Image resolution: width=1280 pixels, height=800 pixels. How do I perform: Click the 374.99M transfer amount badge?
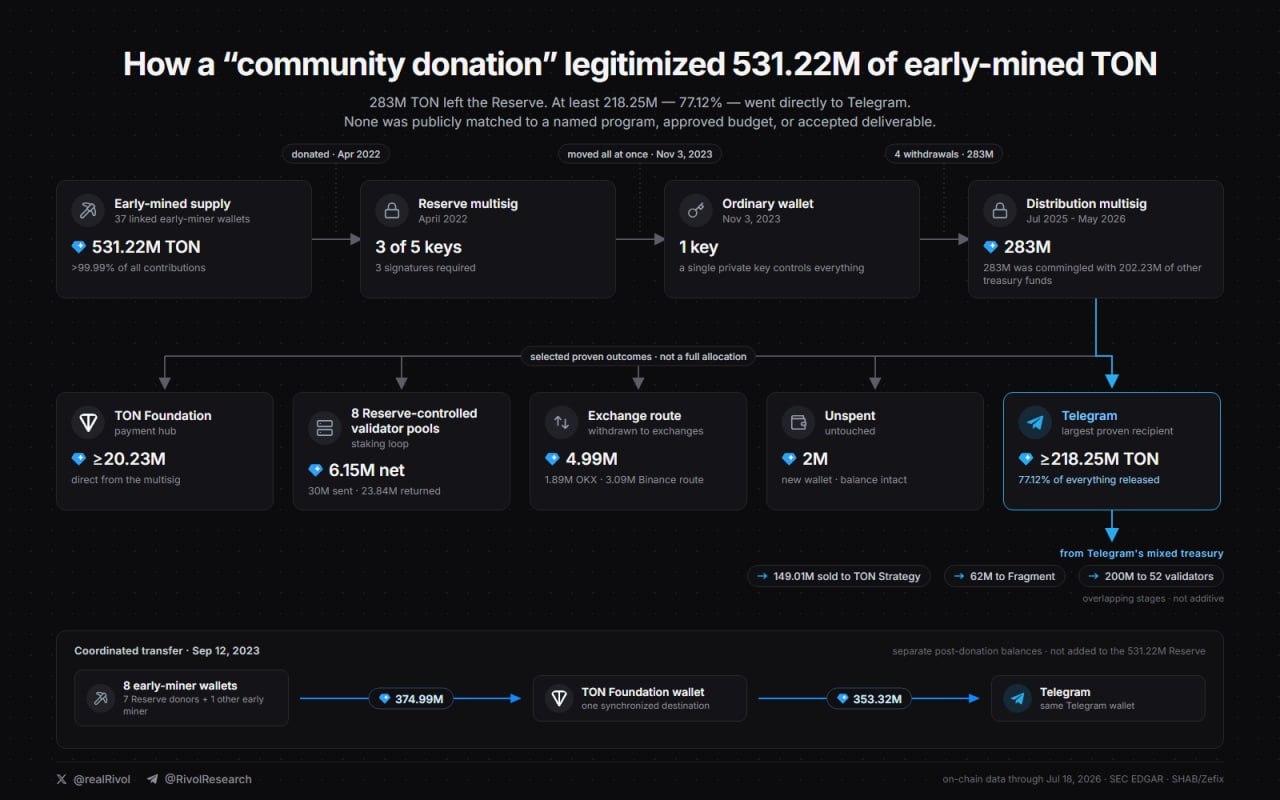point(411,699)
